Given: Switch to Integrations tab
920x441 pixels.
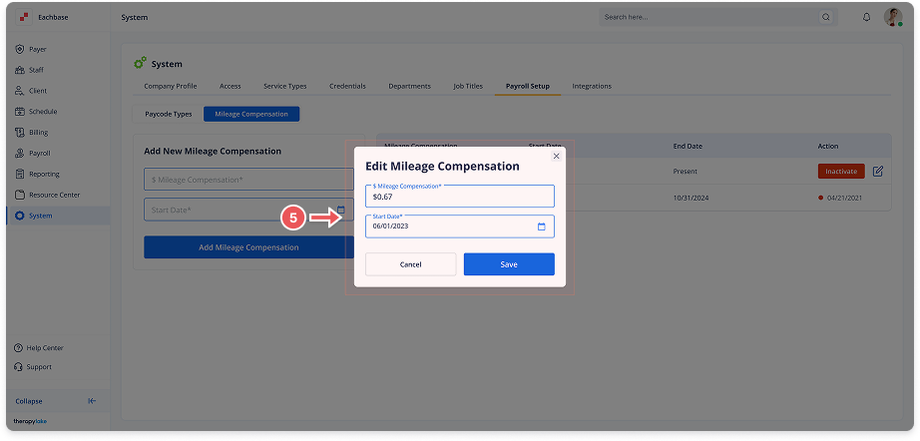Looking at the screenshot, I should tap(591, 86).
